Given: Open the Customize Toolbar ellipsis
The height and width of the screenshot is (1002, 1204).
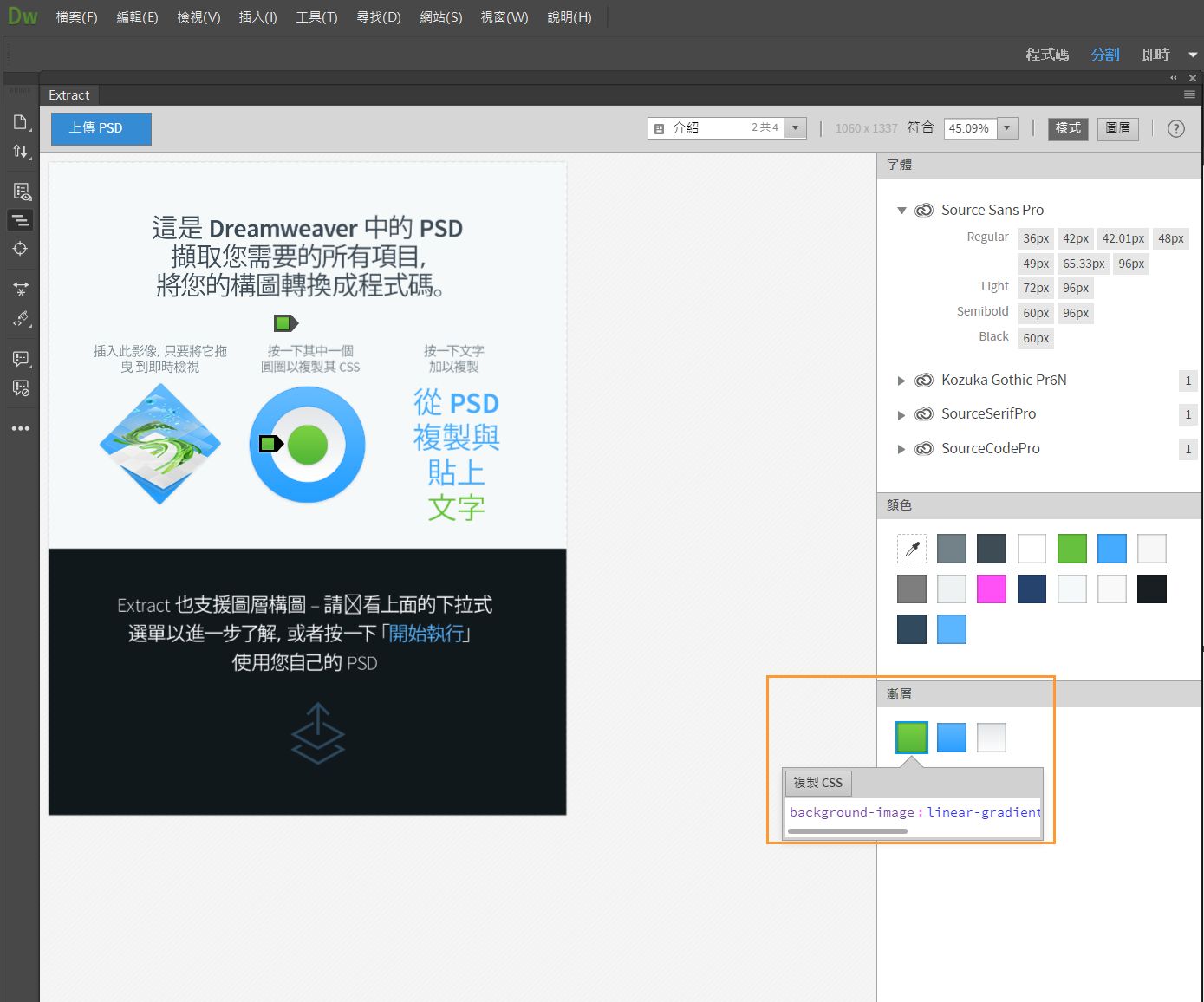Looking at the screenshot, I should point(21,428).
